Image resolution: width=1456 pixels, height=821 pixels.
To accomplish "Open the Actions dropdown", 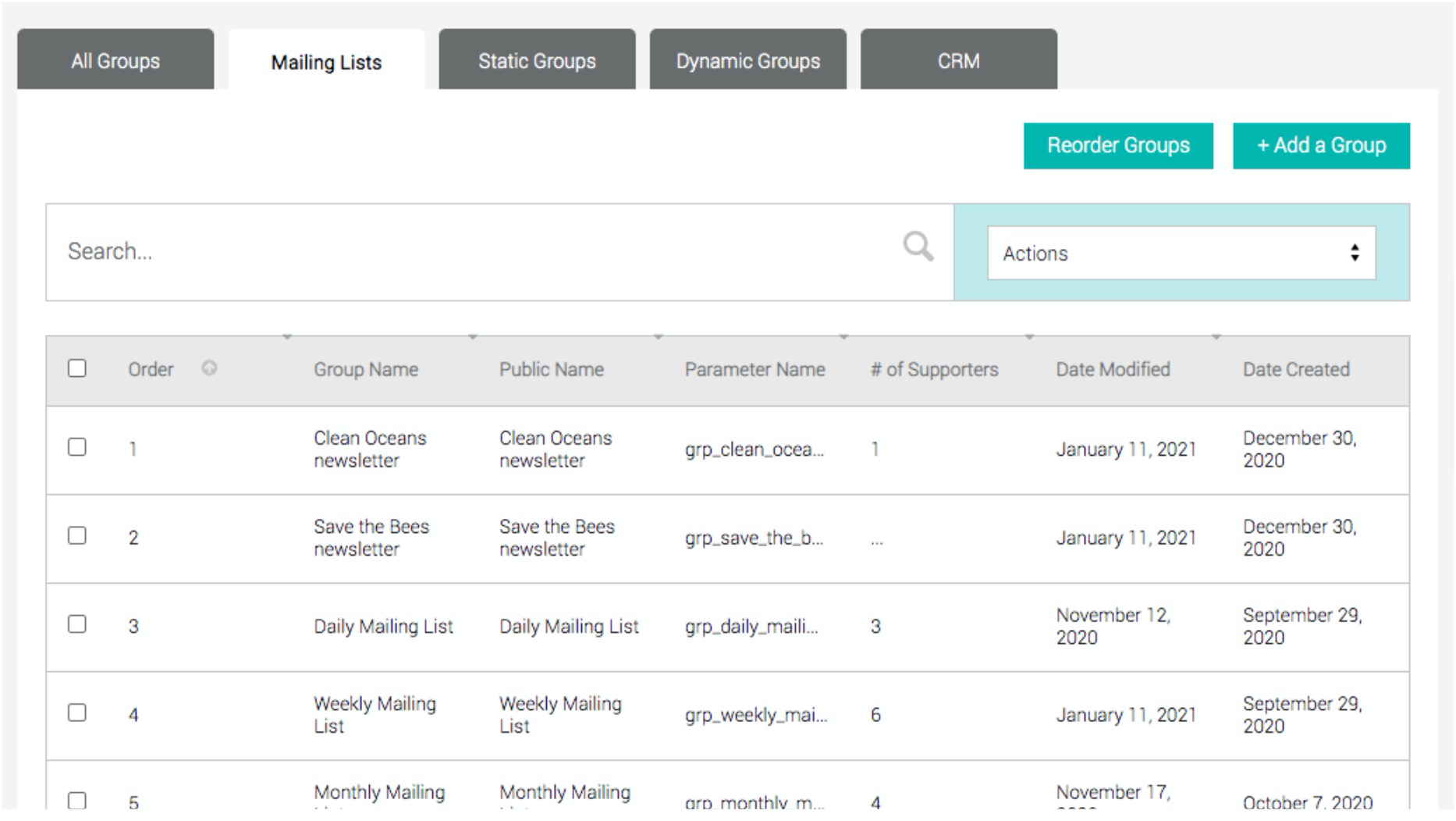I will click(x=1181, y=253).
